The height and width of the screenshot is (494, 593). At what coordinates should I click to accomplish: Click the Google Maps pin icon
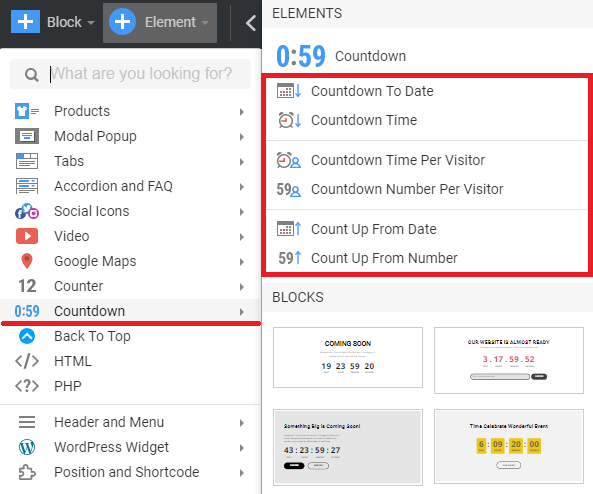point(27,261)
